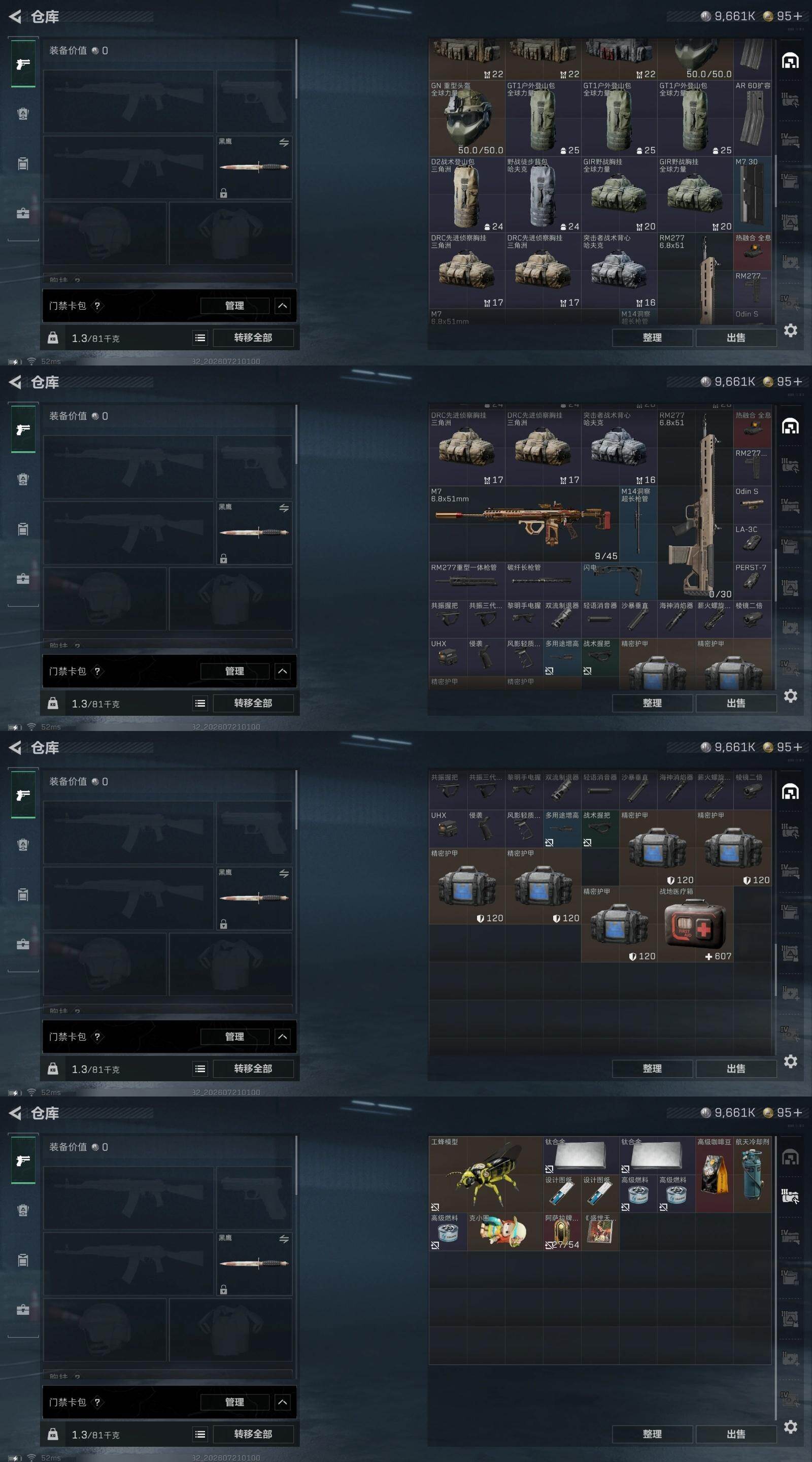Pick the AR 60扩容 magazine
Screen dimensions: 812x1462
pos(753,119)
